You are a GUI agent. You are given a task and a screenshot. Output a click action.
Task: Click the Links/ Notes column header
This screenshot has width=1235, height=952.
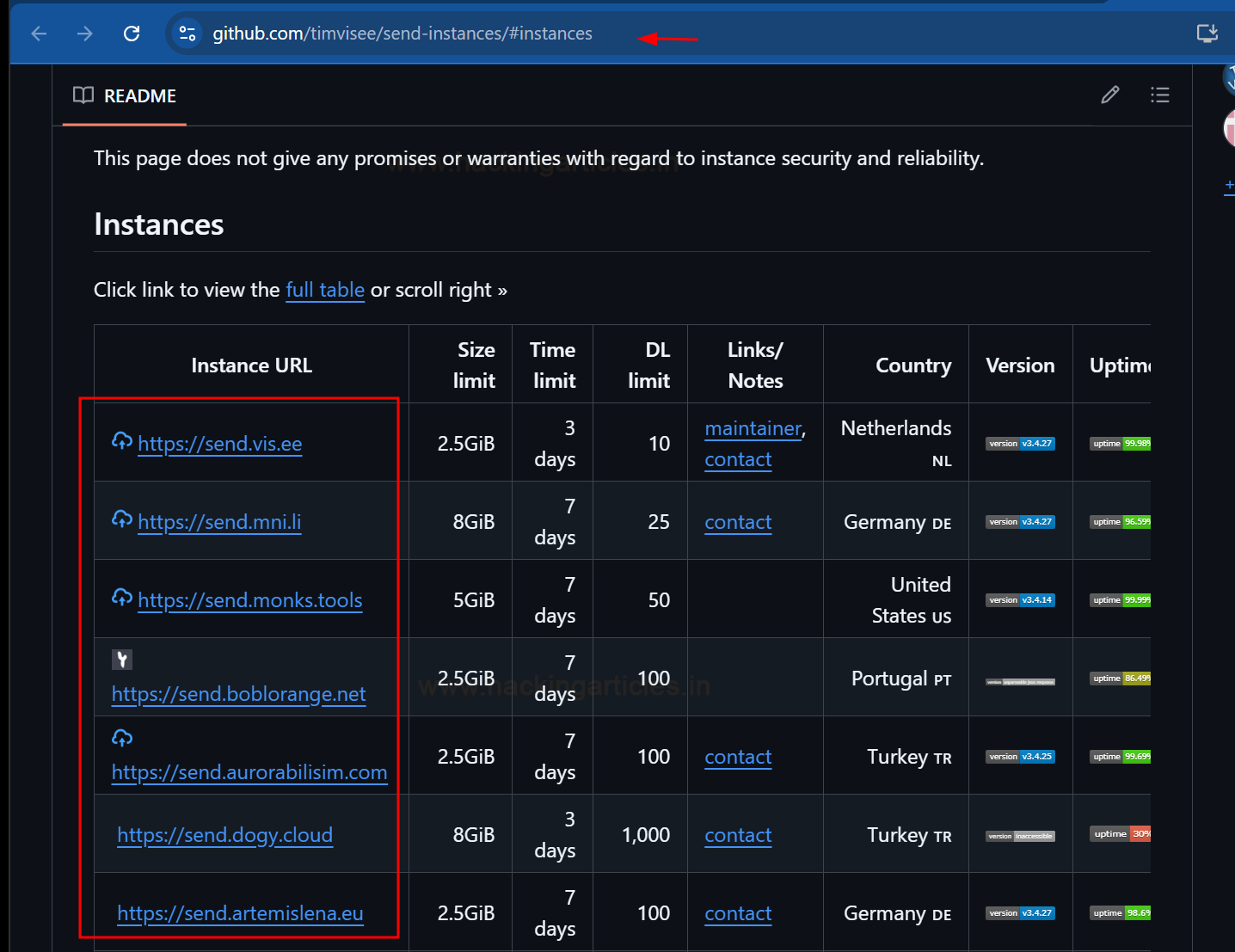point(756,365)
